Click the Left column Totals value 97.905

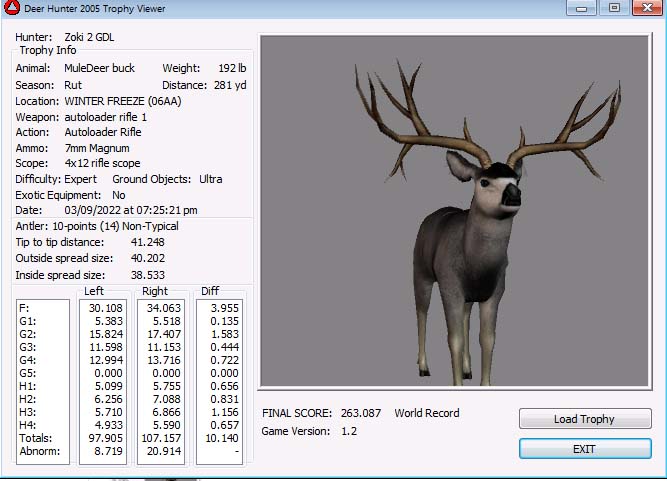(103, 438)
